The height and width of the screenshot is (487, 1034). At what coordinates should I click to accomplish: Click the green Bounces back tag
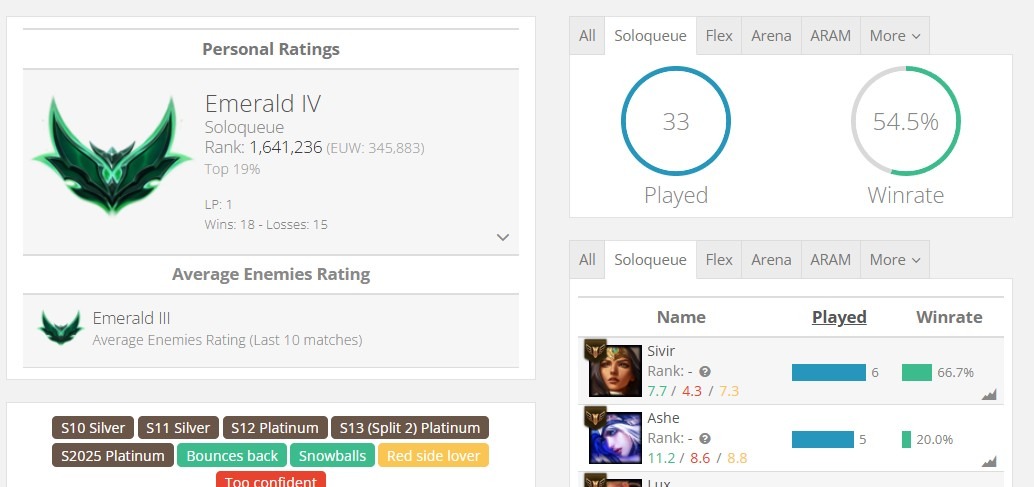232,455
